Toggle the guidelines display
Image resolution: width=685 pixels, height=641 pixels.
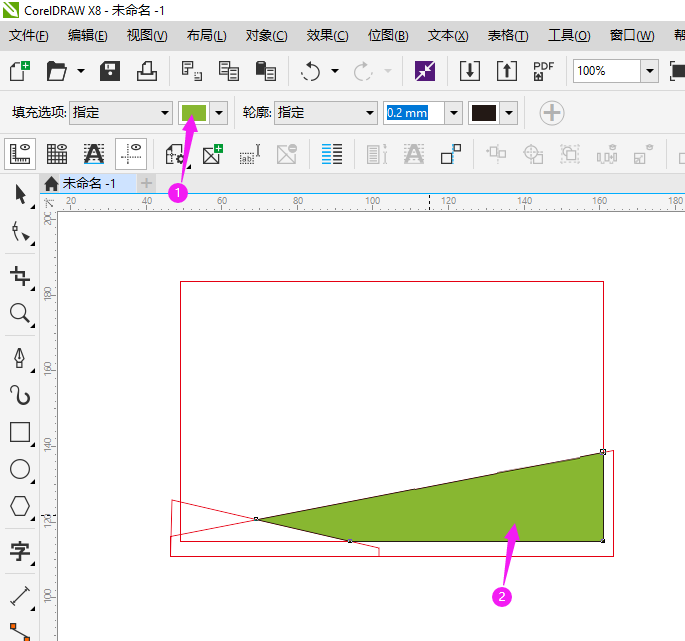(131, 154)
